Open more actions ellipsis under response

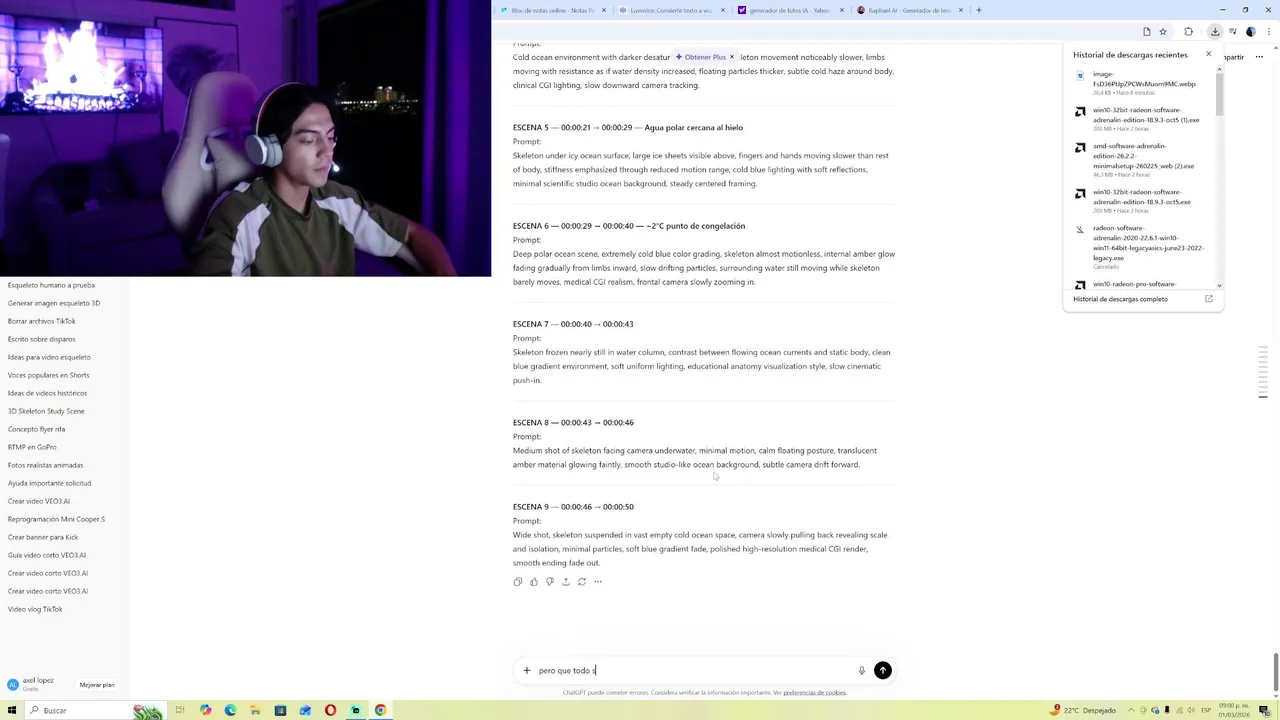pos(598,581)
